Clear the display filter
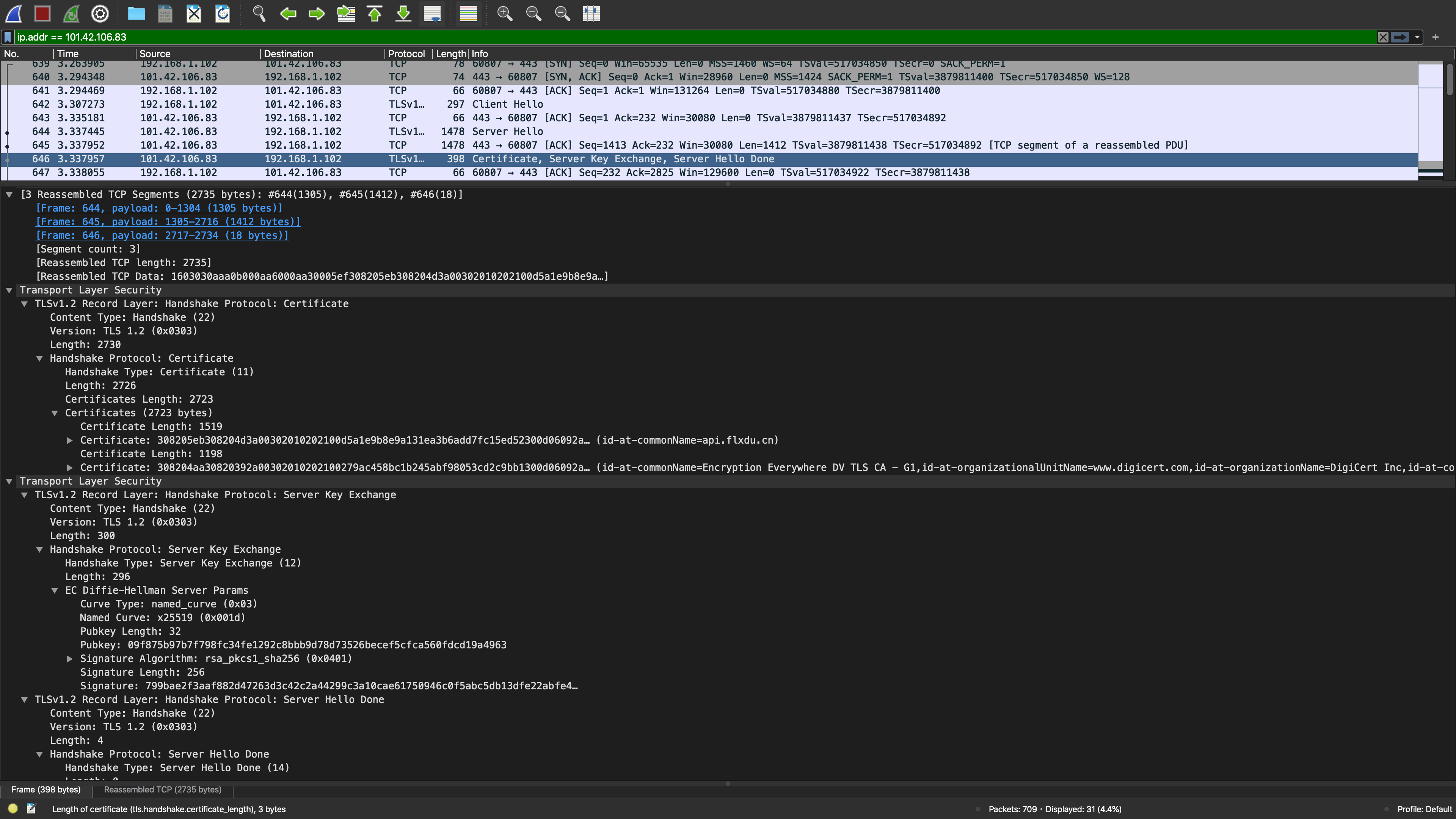Image resolution: width=1456 pixels, height=819 pixels. tap(1382, 37)
